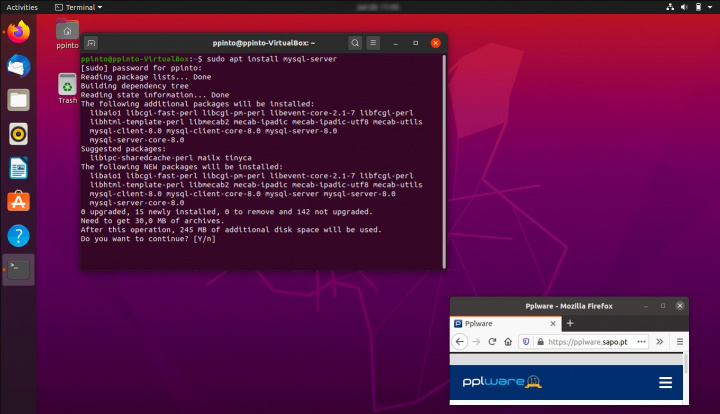Image resolution: width=720 pixels, height=414 pixels.
Task: Click the terminal search button
Action: [355, 43]
